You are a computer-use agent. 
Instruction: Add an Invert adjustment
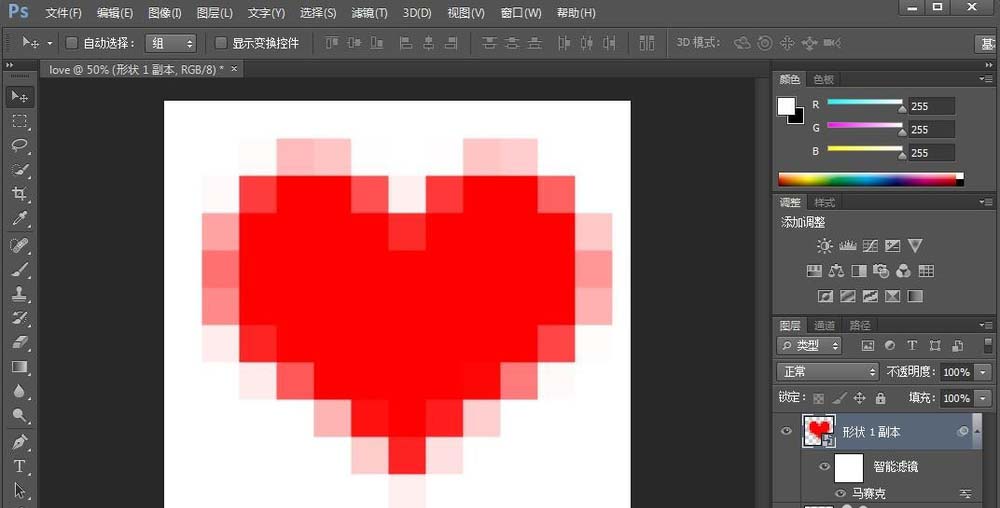[x=825, y=296]
